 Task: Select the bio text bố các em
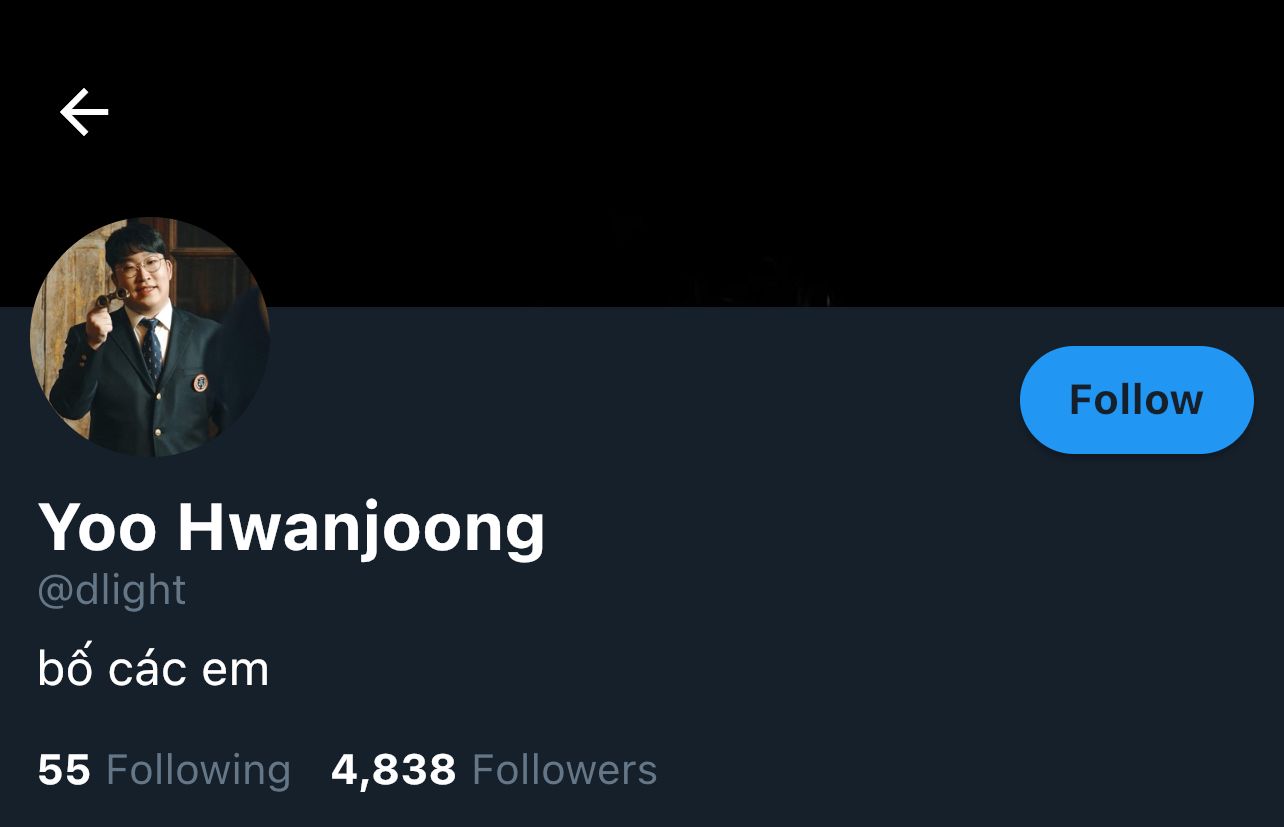153,668
